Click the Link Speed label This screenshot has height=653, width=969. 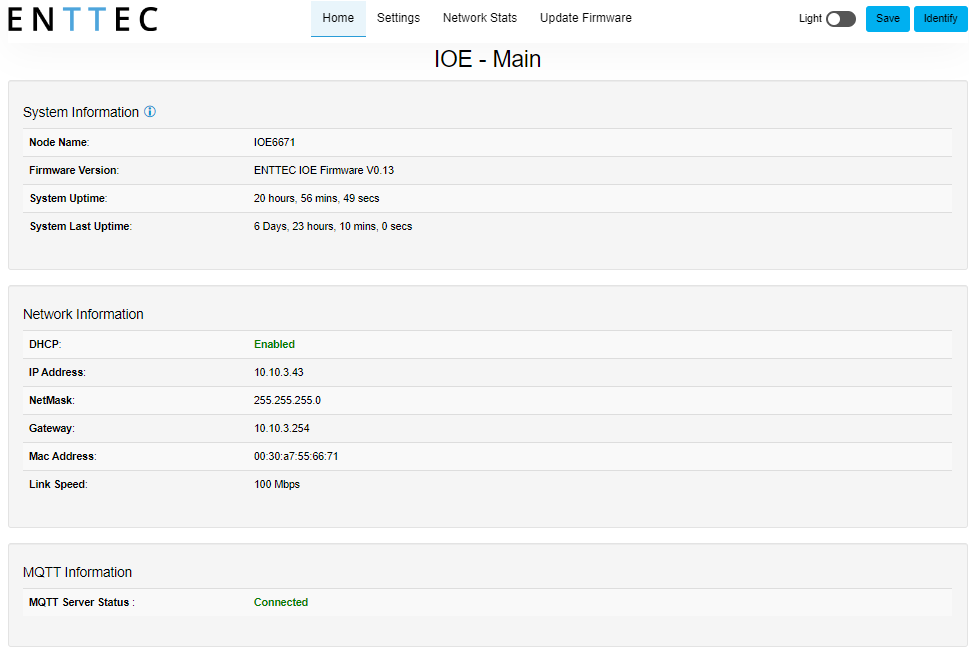coord(58,484)
